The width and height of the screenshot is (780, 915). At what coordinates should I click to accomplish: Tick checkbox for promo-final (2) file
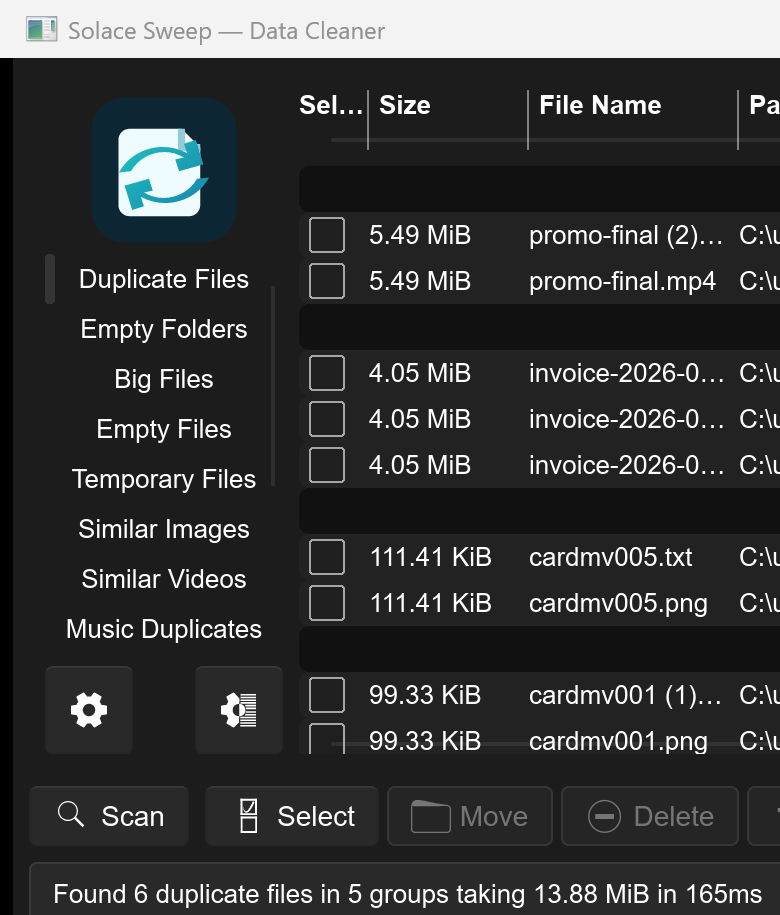pos(327,235)
